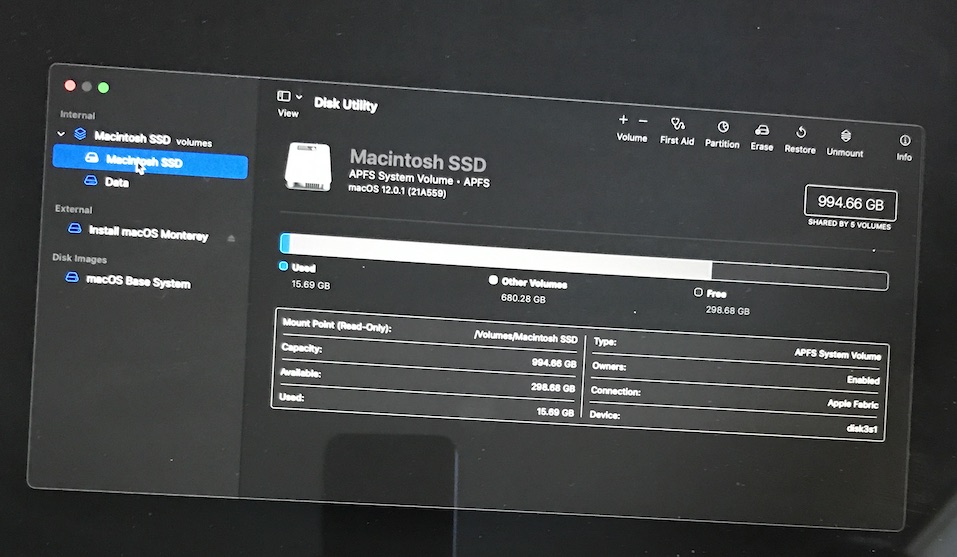The image size is (957, 557).
Task: Click the Macintosh SSD volume heading
Action: click(x=418, y=160)
